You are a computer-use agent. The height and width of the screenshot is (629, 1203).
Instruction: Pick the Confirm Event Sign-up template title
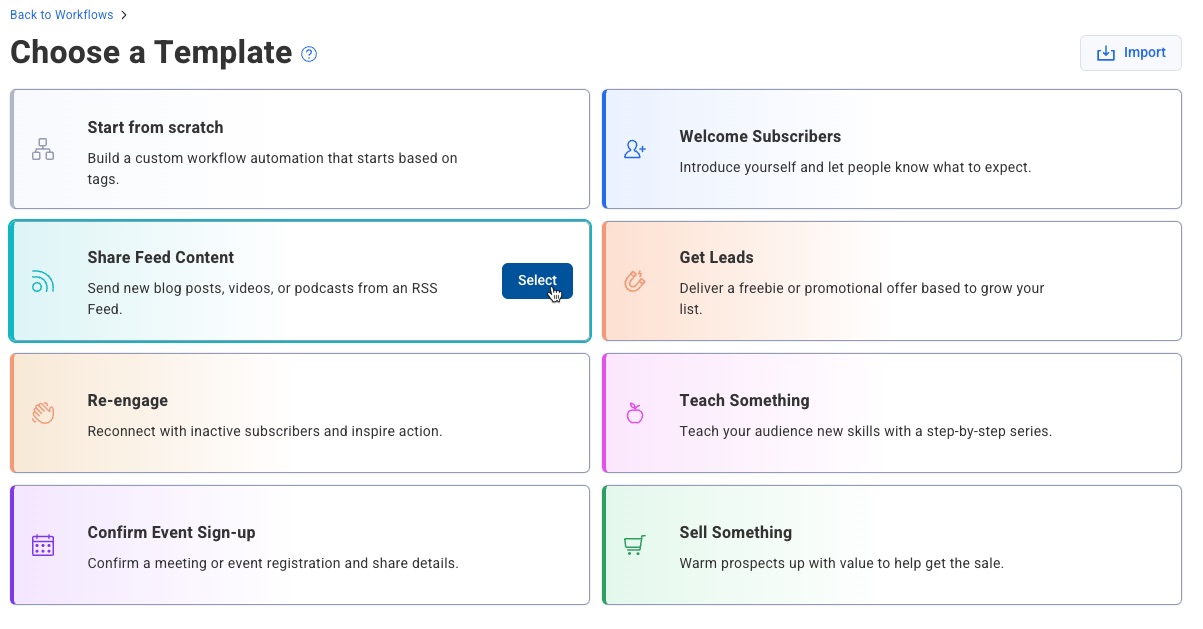[x=171, y=533]
